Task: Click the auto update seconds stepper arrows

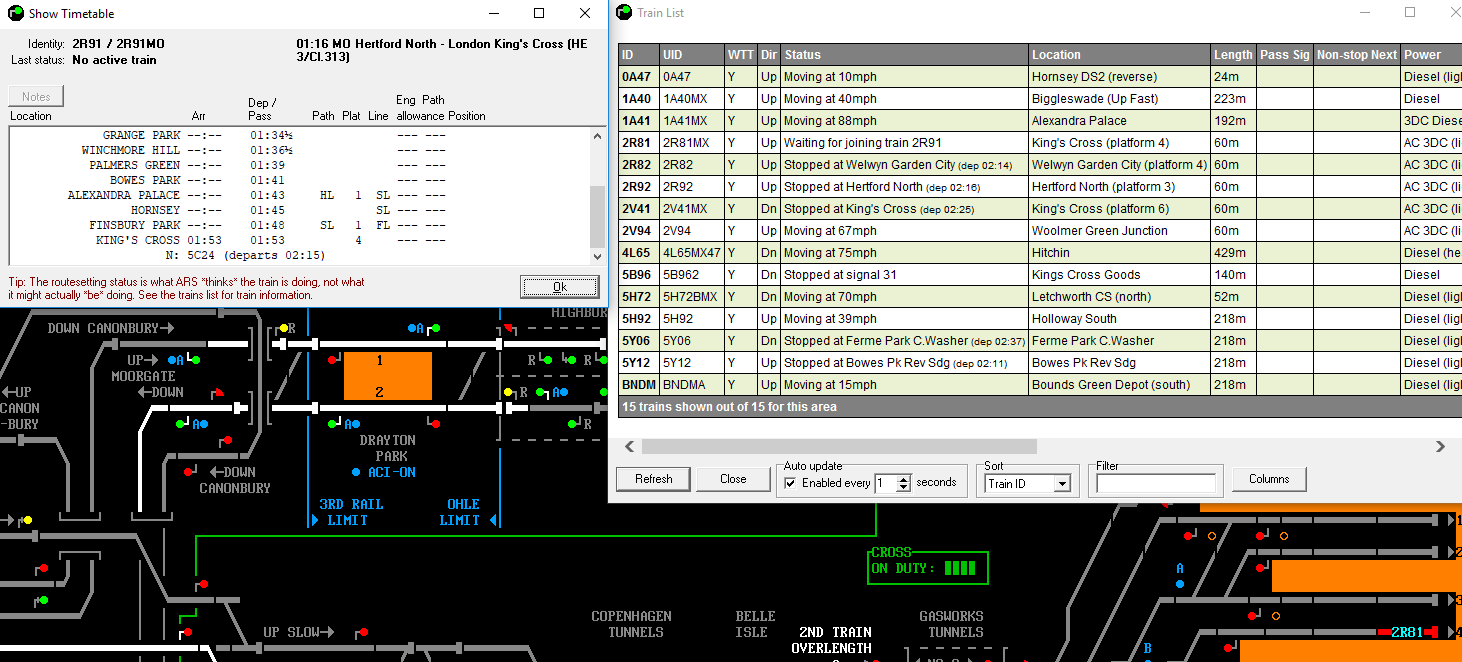Action: tap(904, 483)
